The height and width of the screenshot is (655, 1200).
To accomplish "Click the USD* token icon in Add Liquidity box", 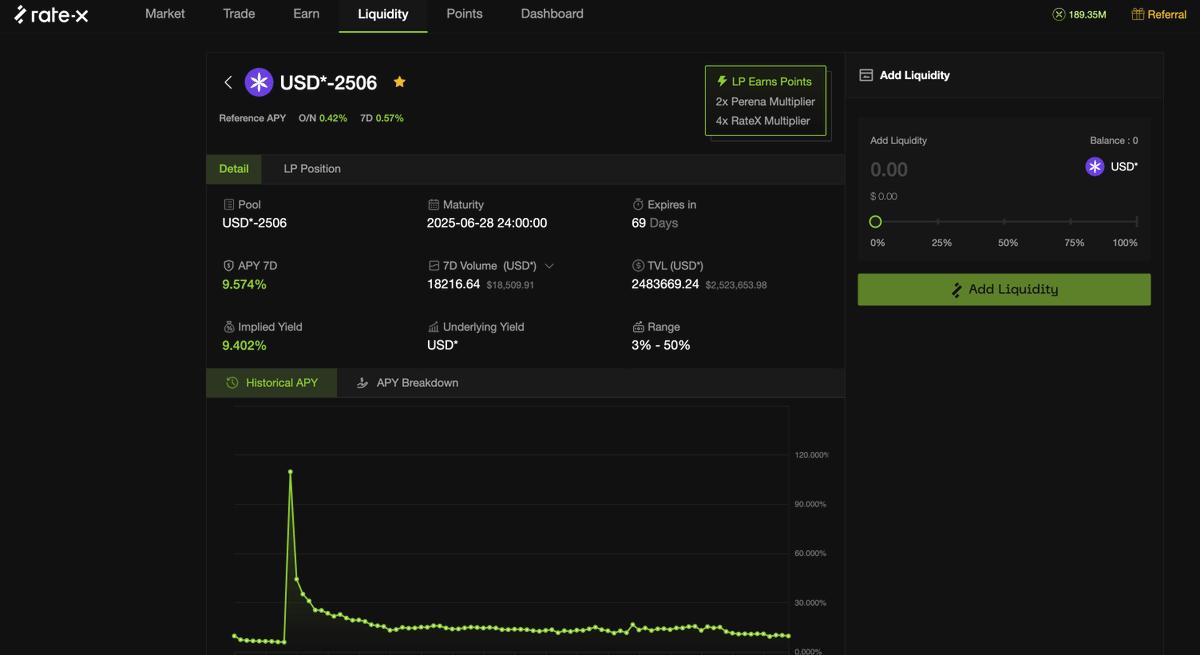I will point(1095,166).
